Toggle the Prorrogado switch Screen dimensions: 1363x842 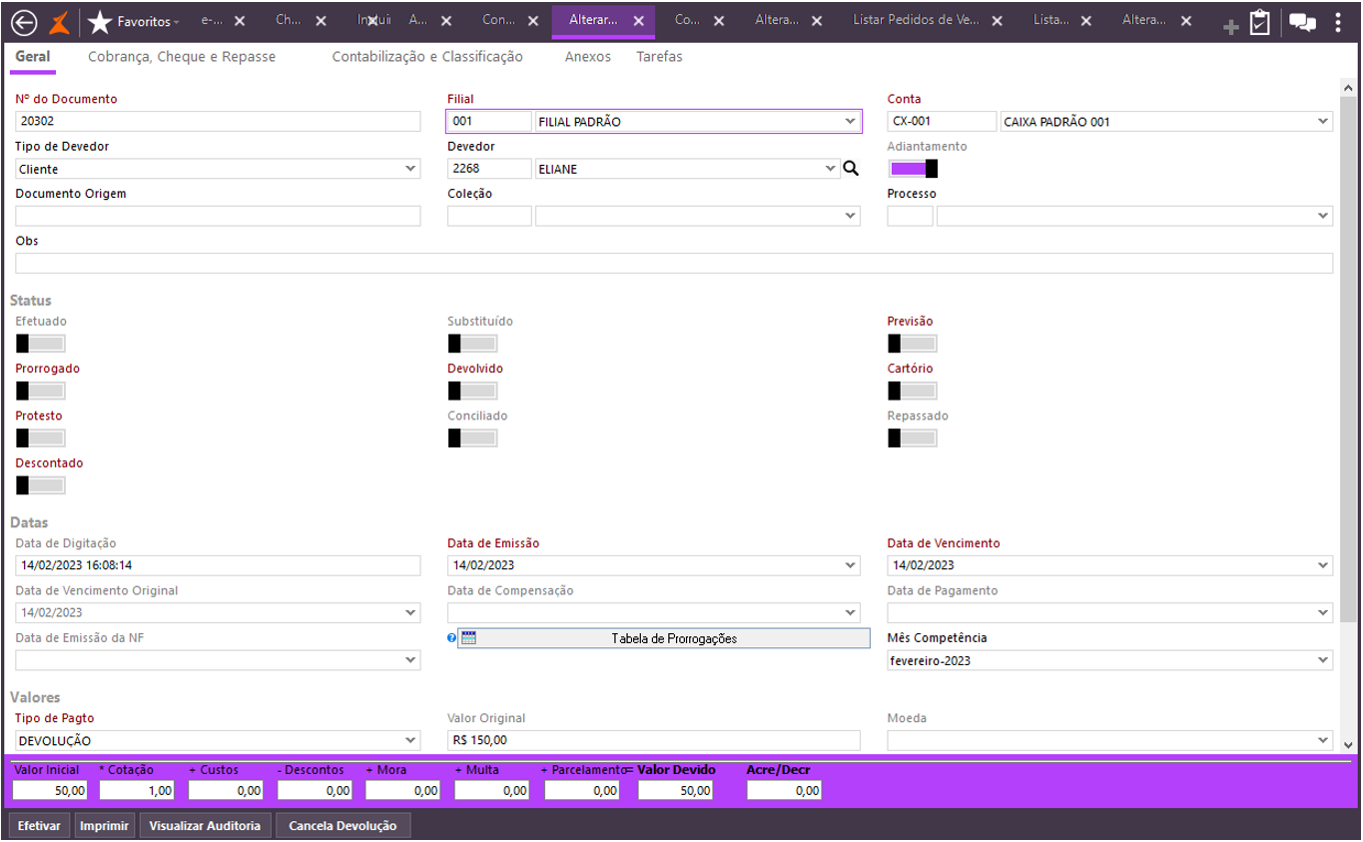point(41,390)
